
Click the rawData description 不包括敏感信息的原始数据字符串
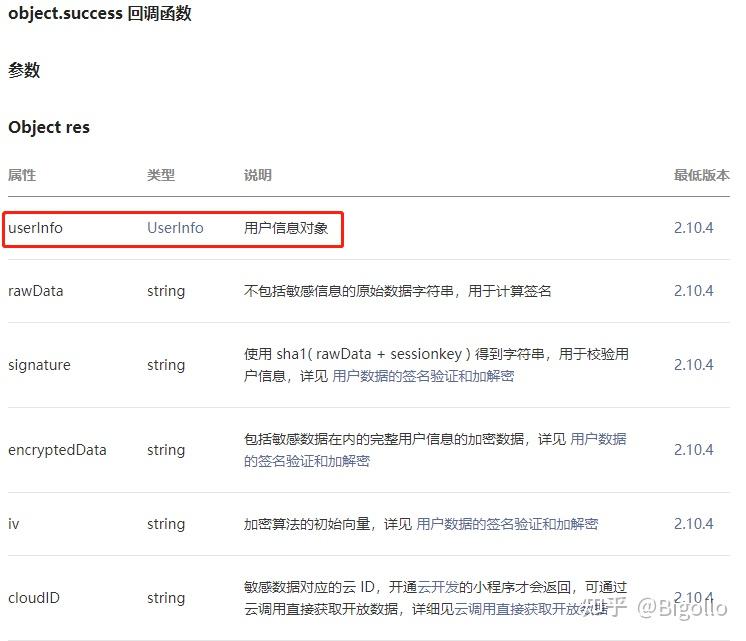349,291
